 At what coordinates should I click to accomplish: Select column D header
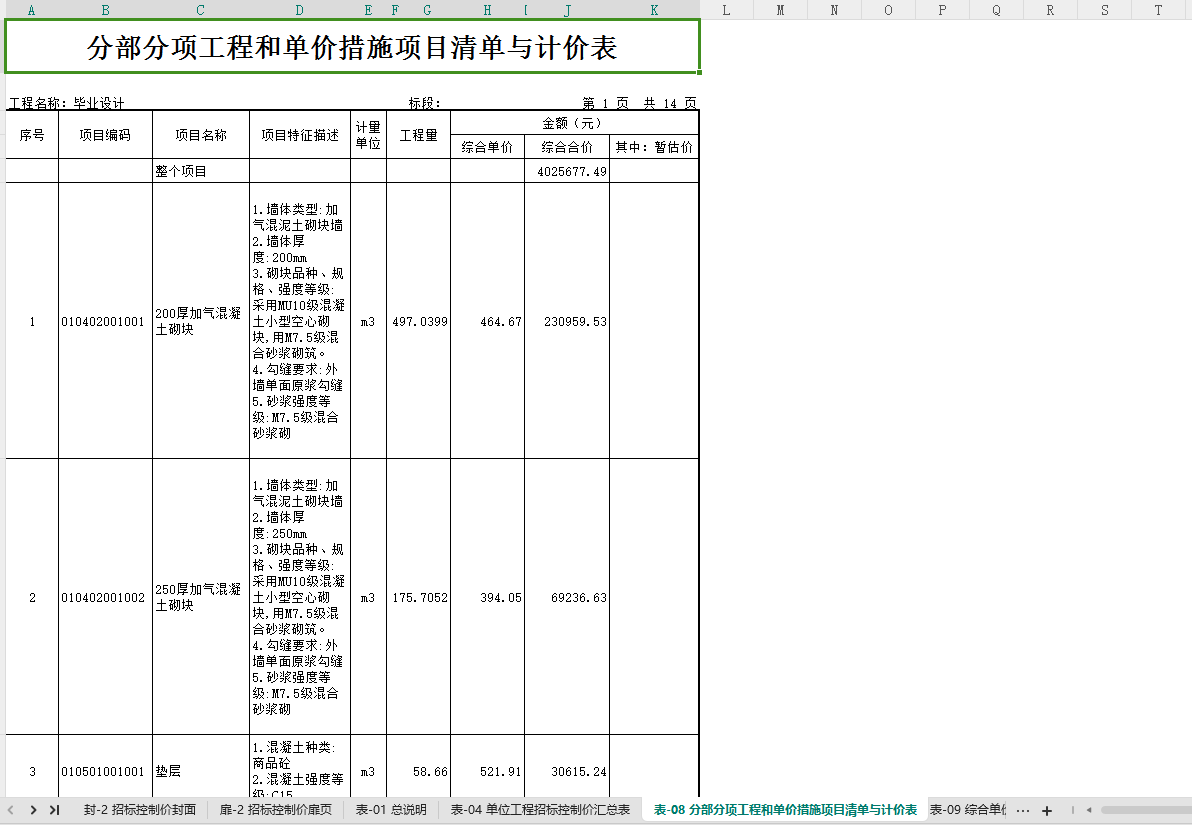tap(300, 10)
